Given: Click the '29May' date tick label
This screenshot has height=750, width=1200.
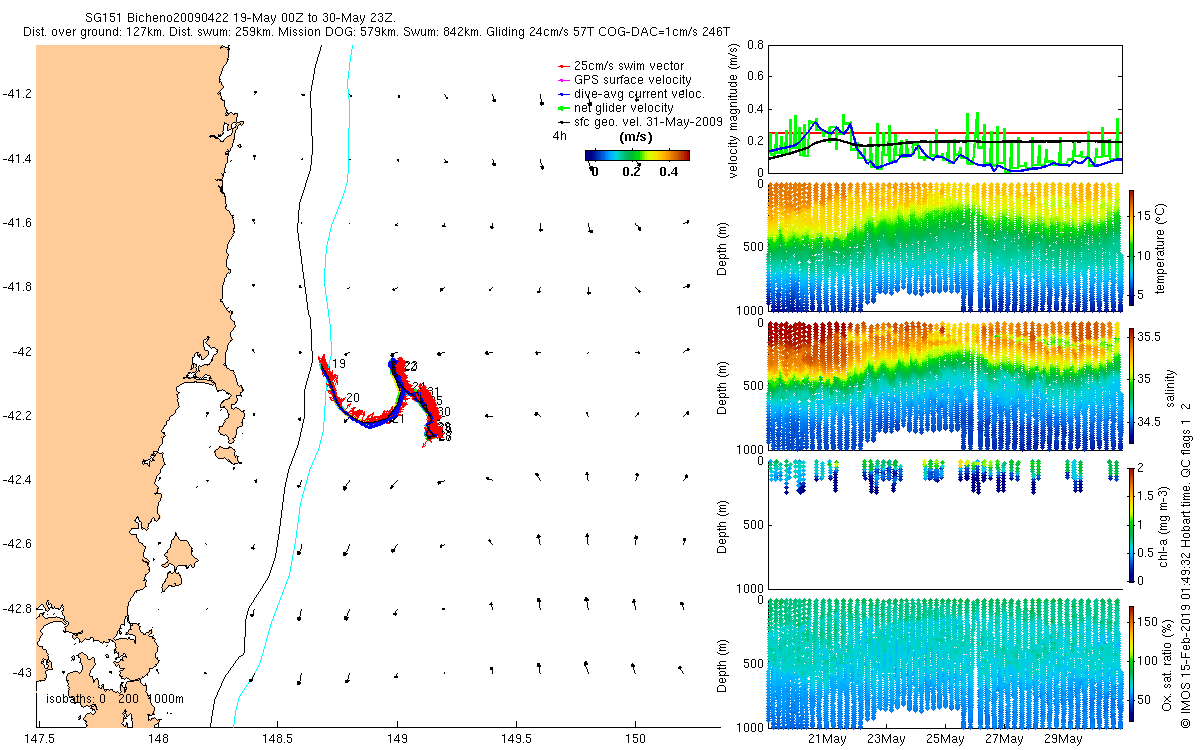Looking at the screenshot, I should [1064, 740].
